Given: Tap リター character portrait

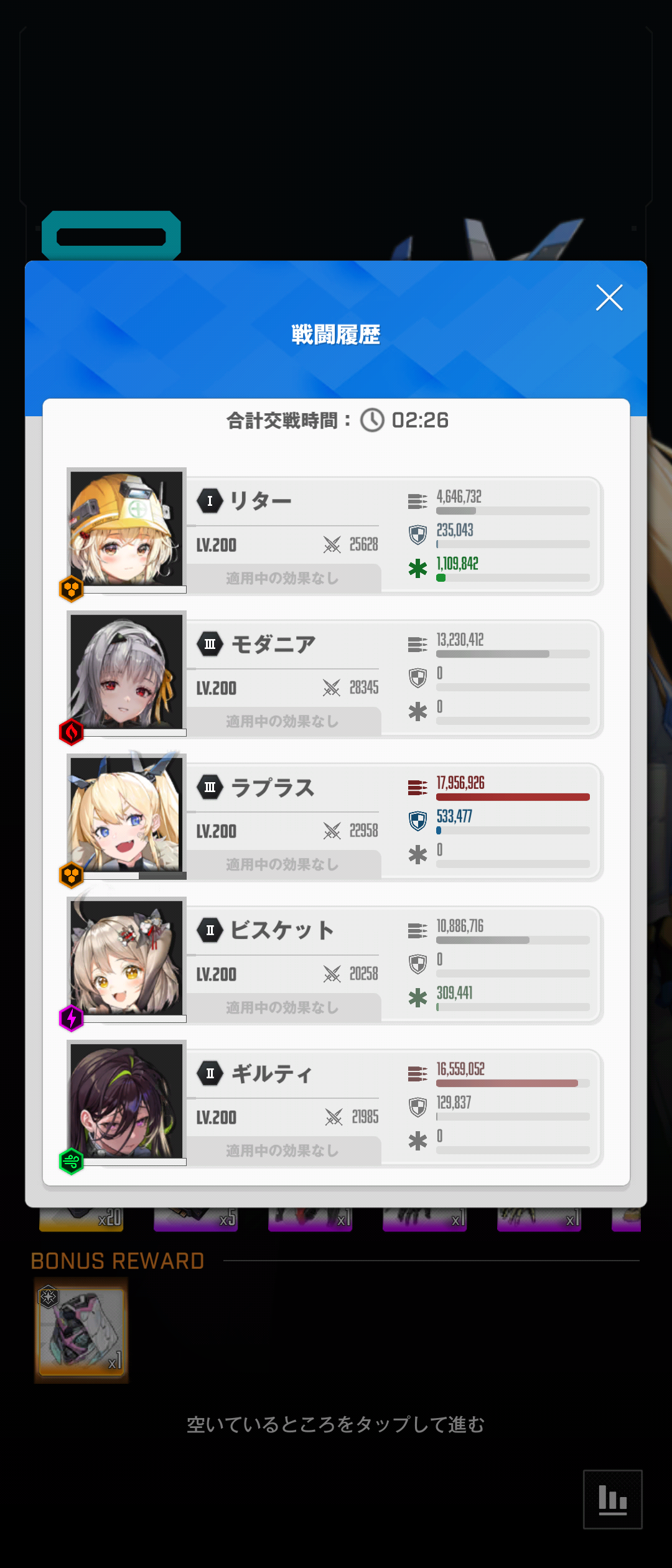Looking at the screenshot, I should [x=126, y=528].
